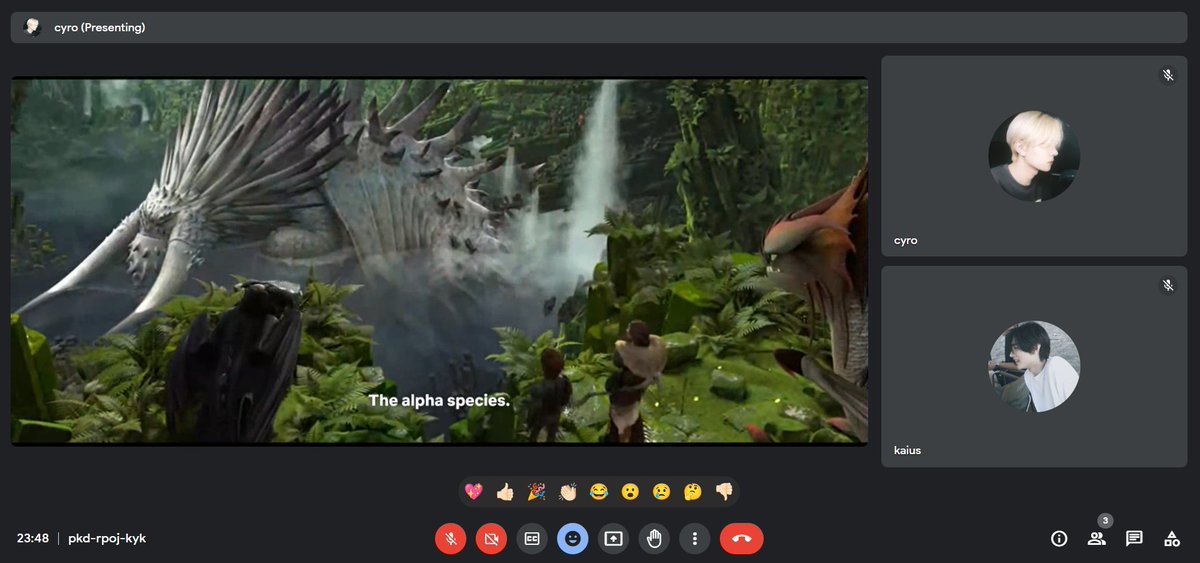The height and width of the screenshot is (563, 1200).
Task: Click the meeting code pkd-rpoj-kyk
Action: point(107,538)
